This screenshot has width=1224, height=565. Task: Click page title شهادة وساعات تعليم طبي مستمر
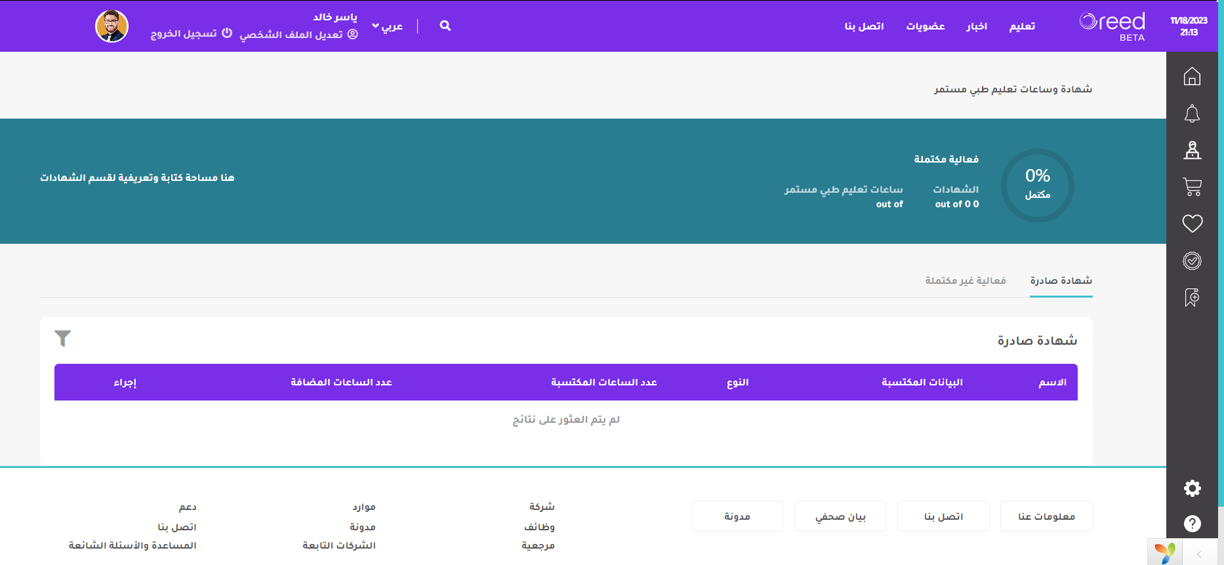coord(1013,90)
